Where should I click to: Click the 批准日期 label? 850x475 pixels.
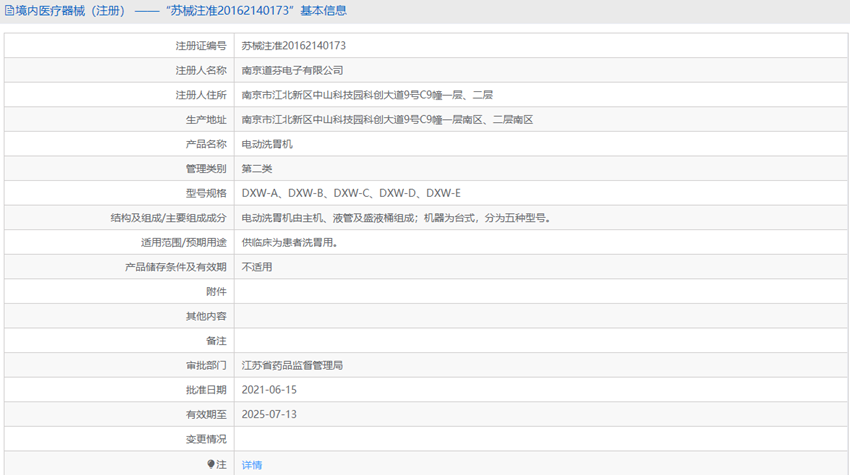tap(206, 390)
